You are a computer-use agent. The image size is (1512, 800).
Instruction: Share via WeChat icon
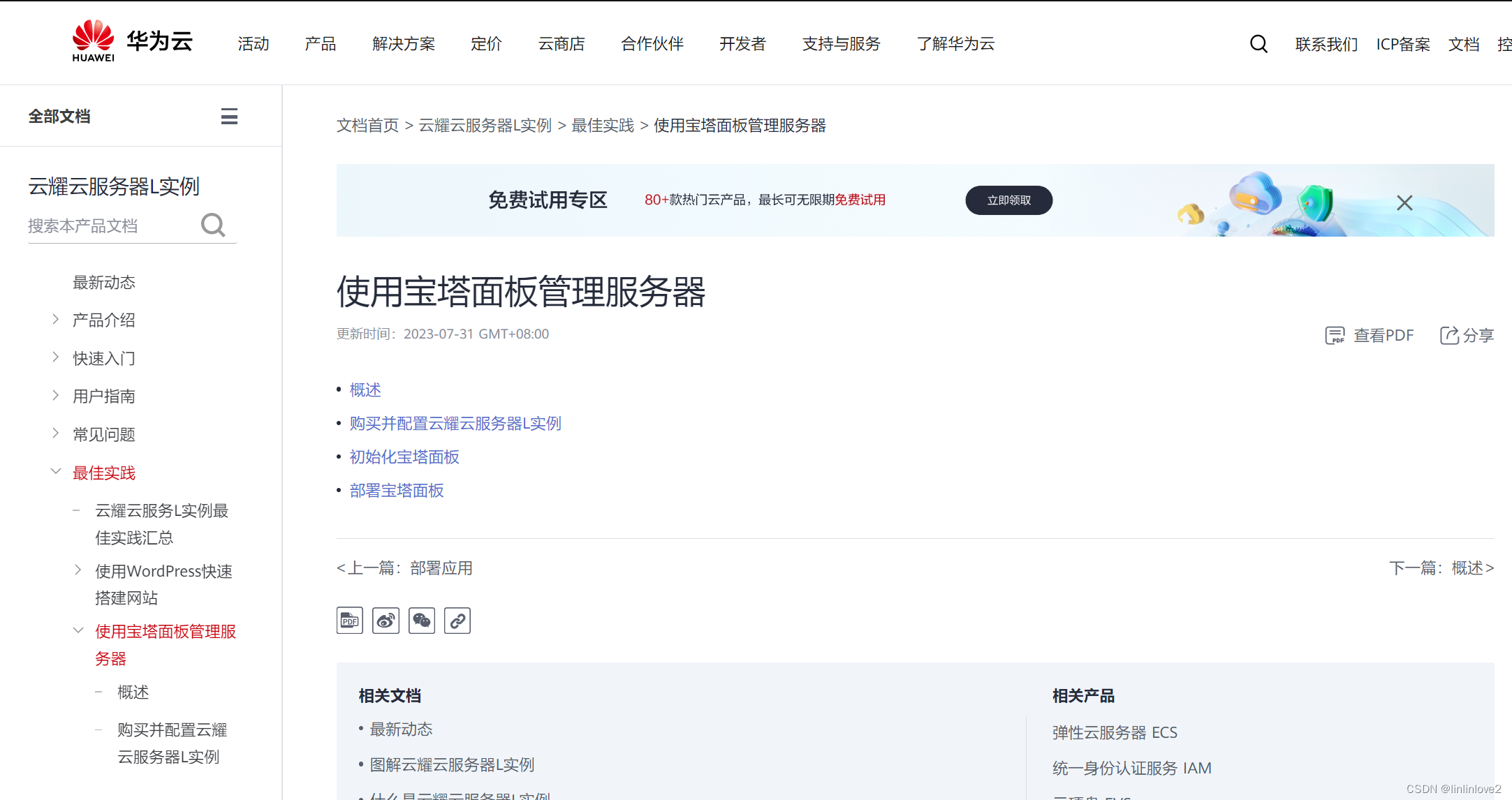[x=422, y=621]
